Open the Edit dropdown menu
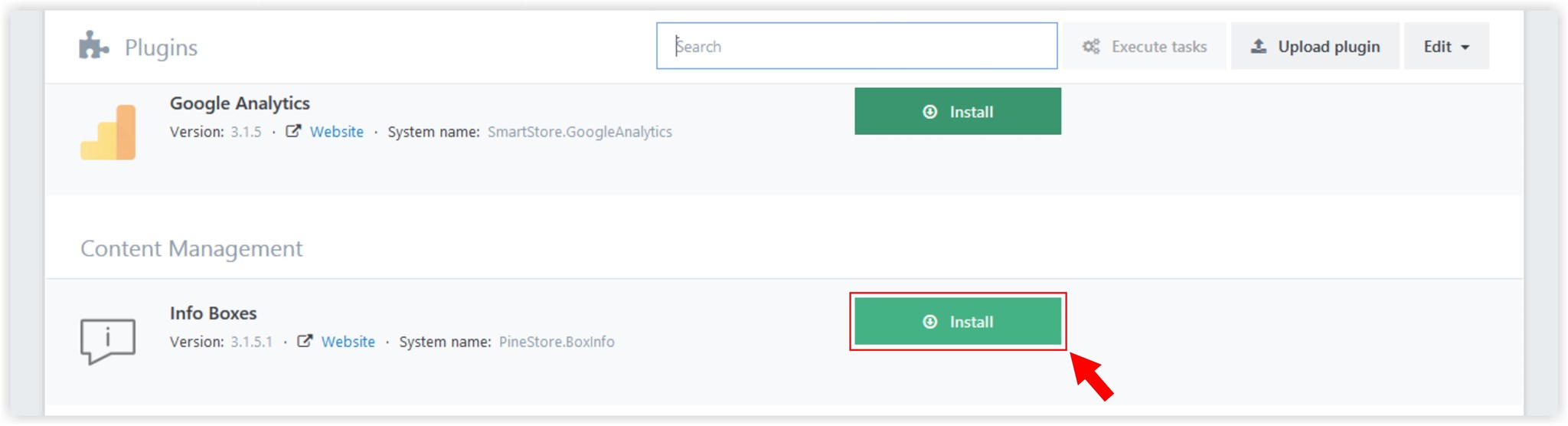 (x=1446, y=46)
